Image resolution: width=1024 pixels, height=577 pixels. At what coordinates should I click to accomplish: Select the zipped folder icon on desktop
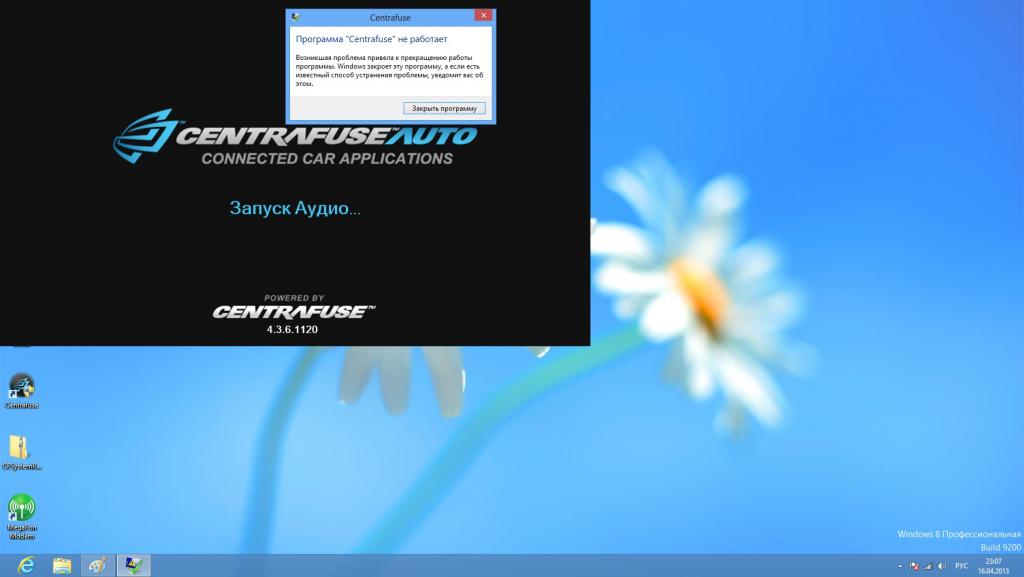click(x=20, y=448)
